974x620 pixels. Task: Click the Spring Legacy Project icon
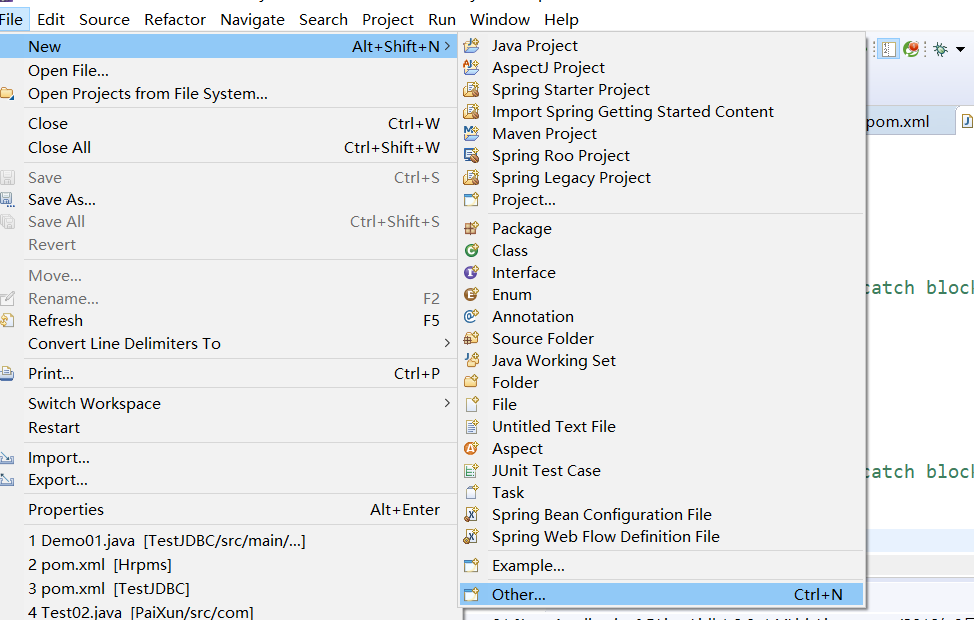coord(471,178)
